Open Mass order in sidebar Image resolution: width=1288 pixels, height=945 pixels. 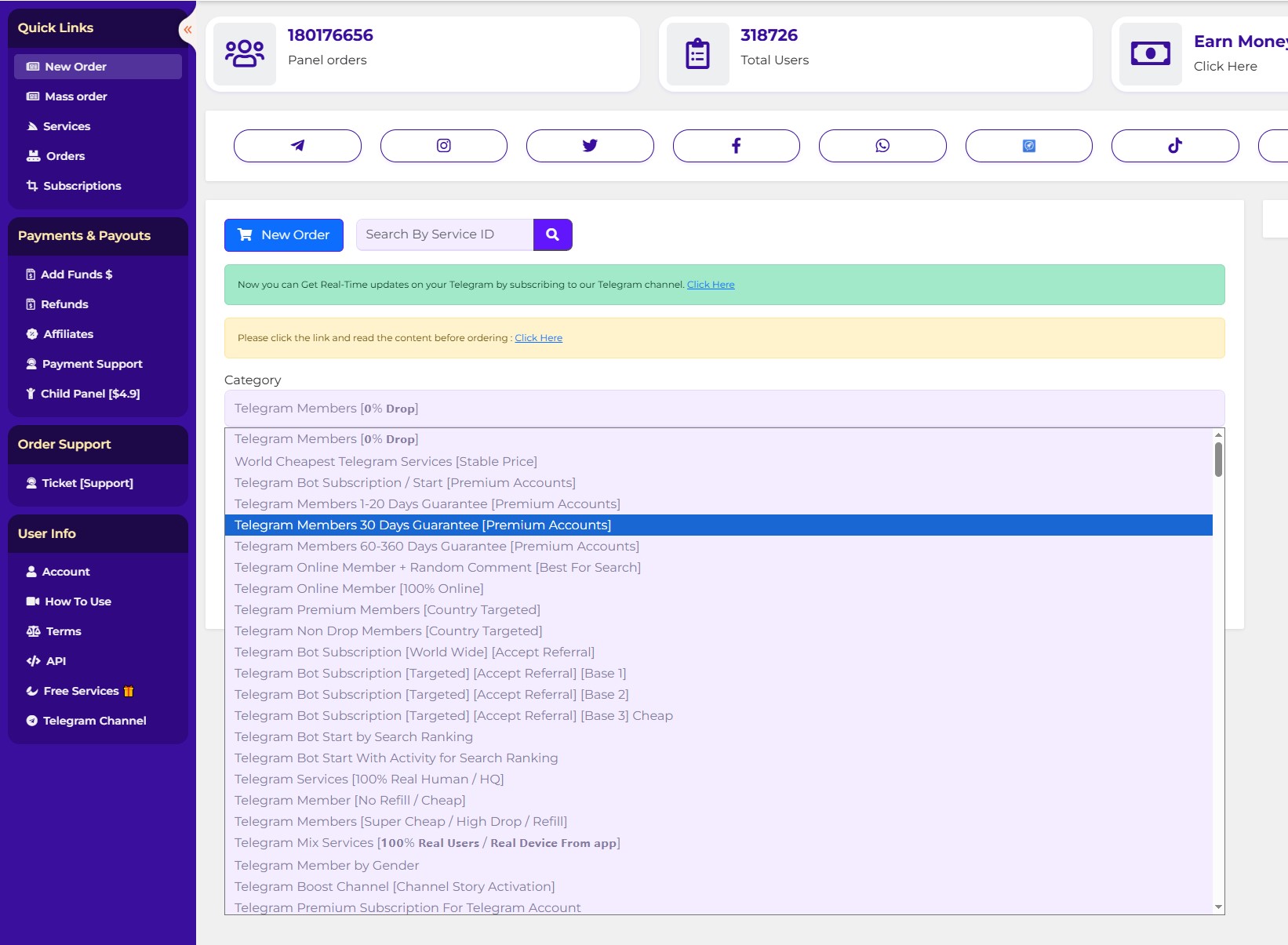[x=75, y=96]
